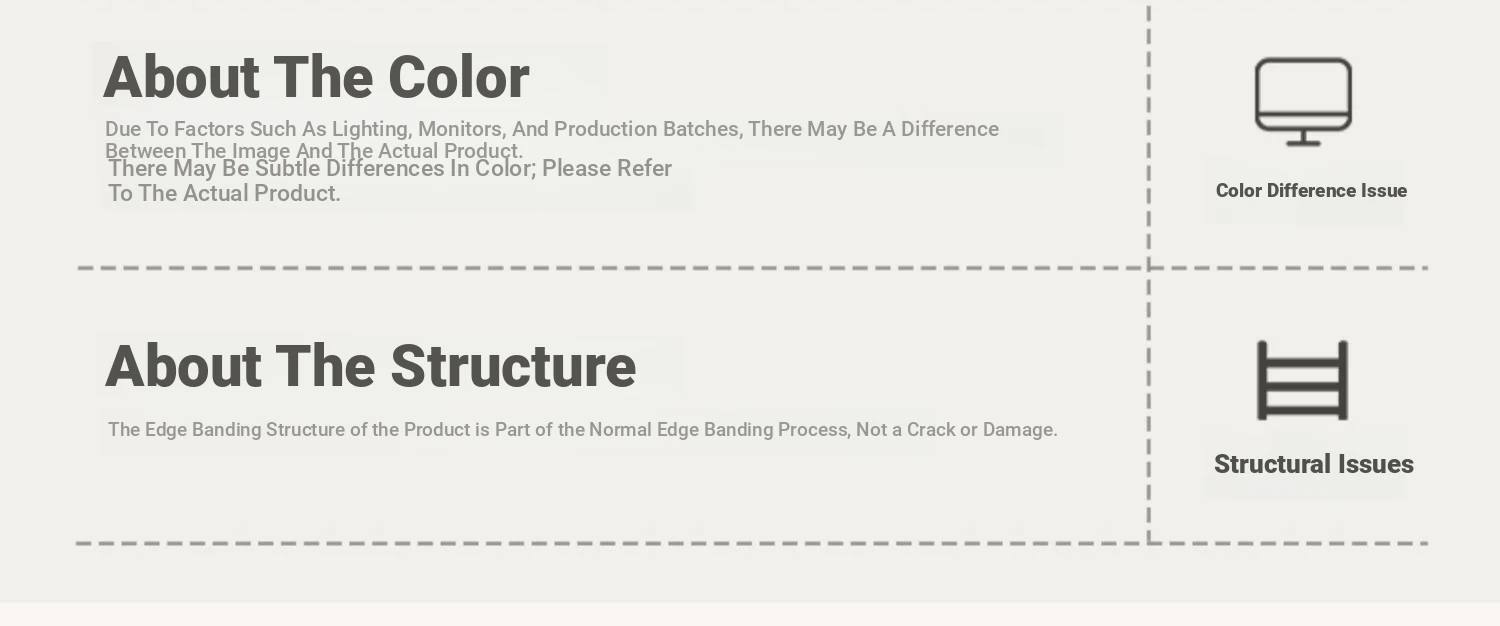Click the dashed line under the color section
Image resolution: width=1500 pixels, height=626 pixels.
(x=600, y=268)
